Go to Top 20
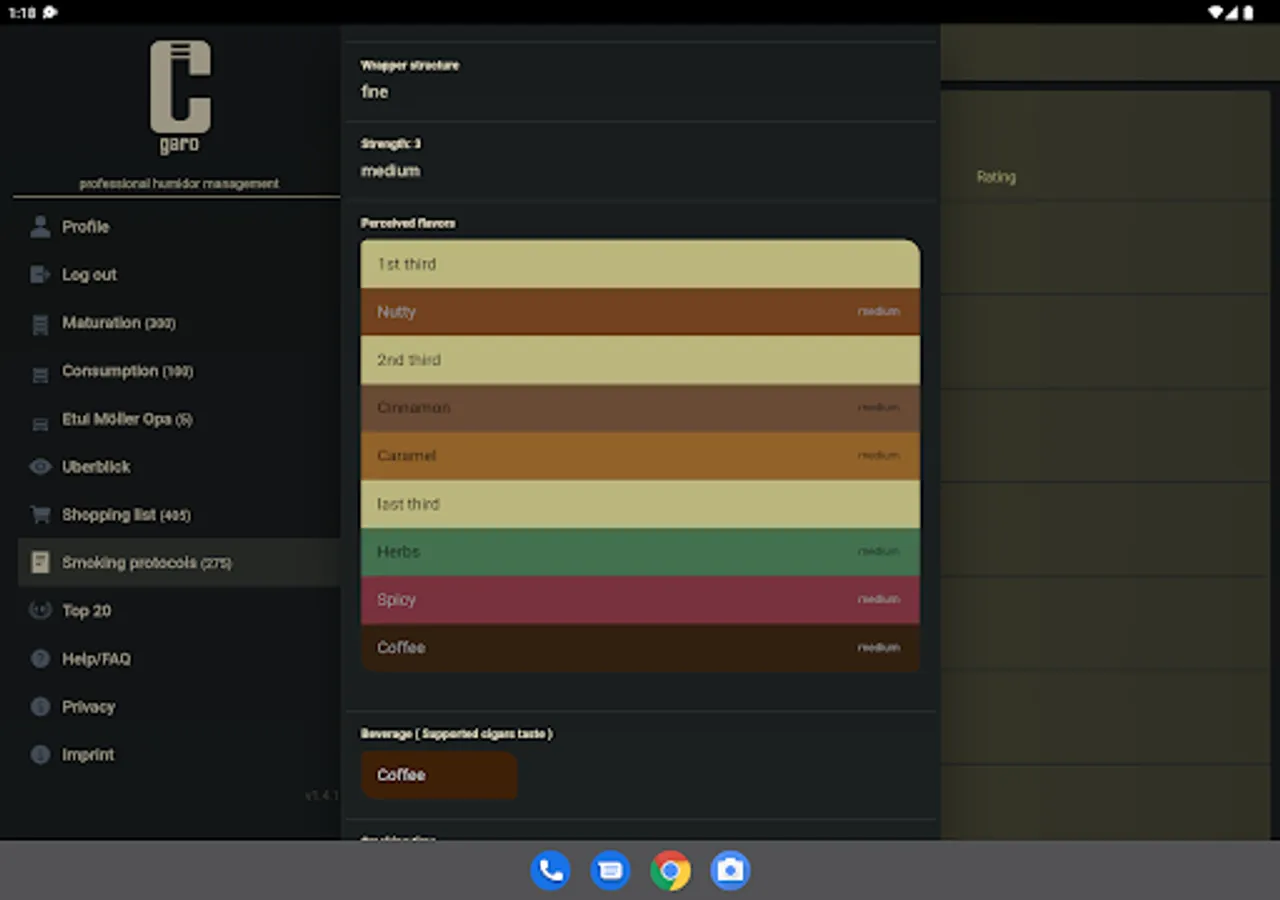The image size is (1280, 900). [x=179, y=611]
